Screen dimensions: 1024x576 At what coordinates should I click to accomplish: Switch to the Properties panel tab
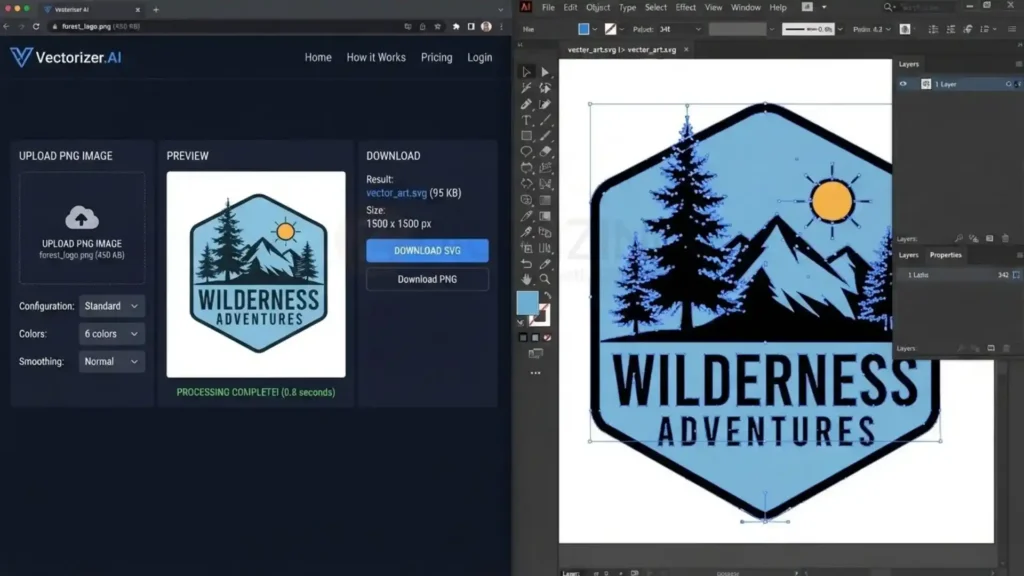click(945, 255)
